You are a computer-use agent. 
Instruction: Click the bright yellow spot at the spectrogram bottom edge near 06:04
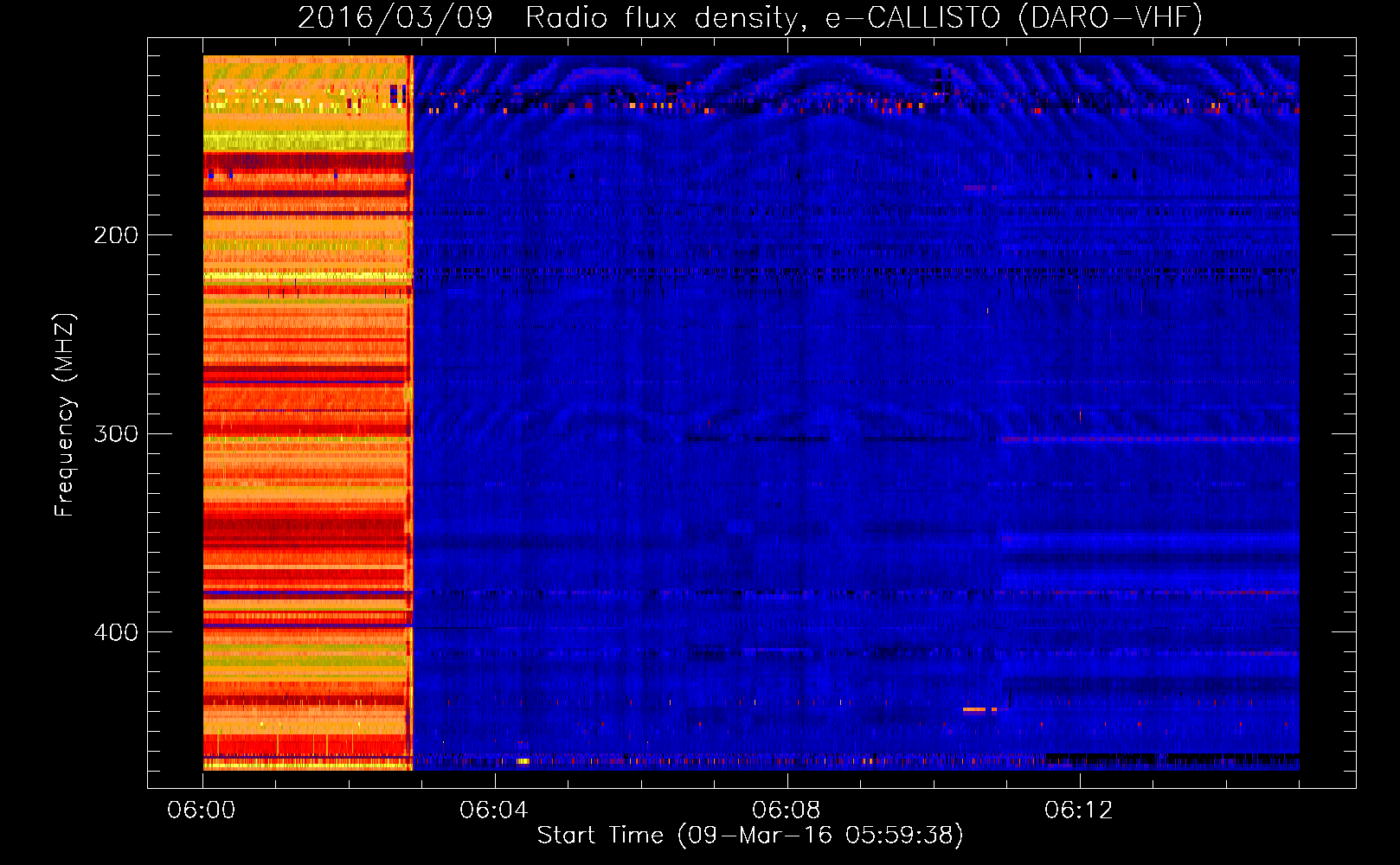pos(523,761)
